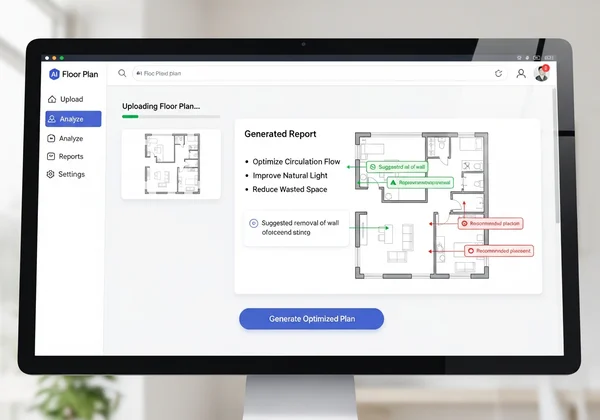The height and width of the screenshot is (420, 600).
Task: Click the Upload house icon
Action: pyautogui.click(x=52, y=99)
